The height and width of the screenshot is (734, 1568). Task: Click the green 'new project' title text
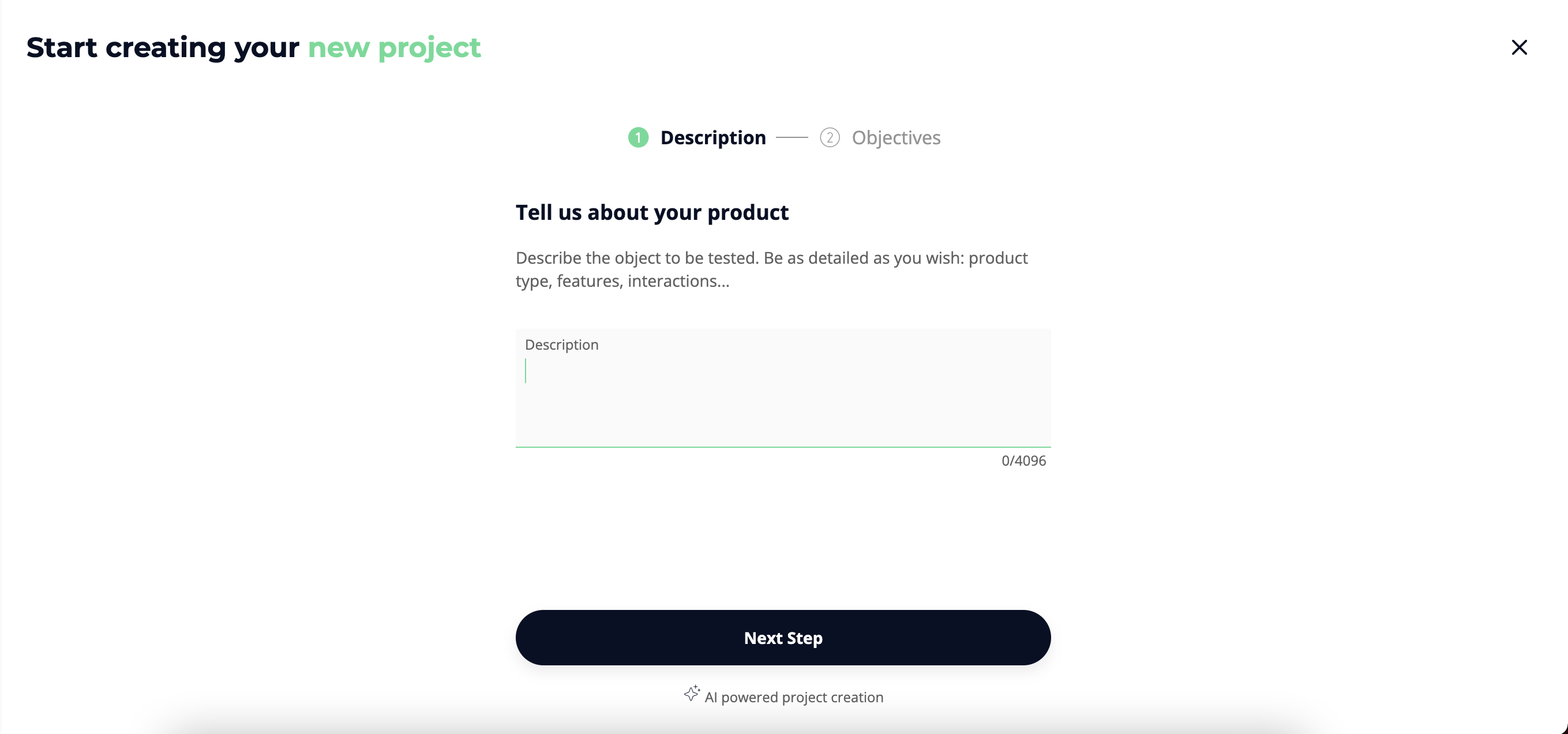pyautogui.click(x=394, y=47)
